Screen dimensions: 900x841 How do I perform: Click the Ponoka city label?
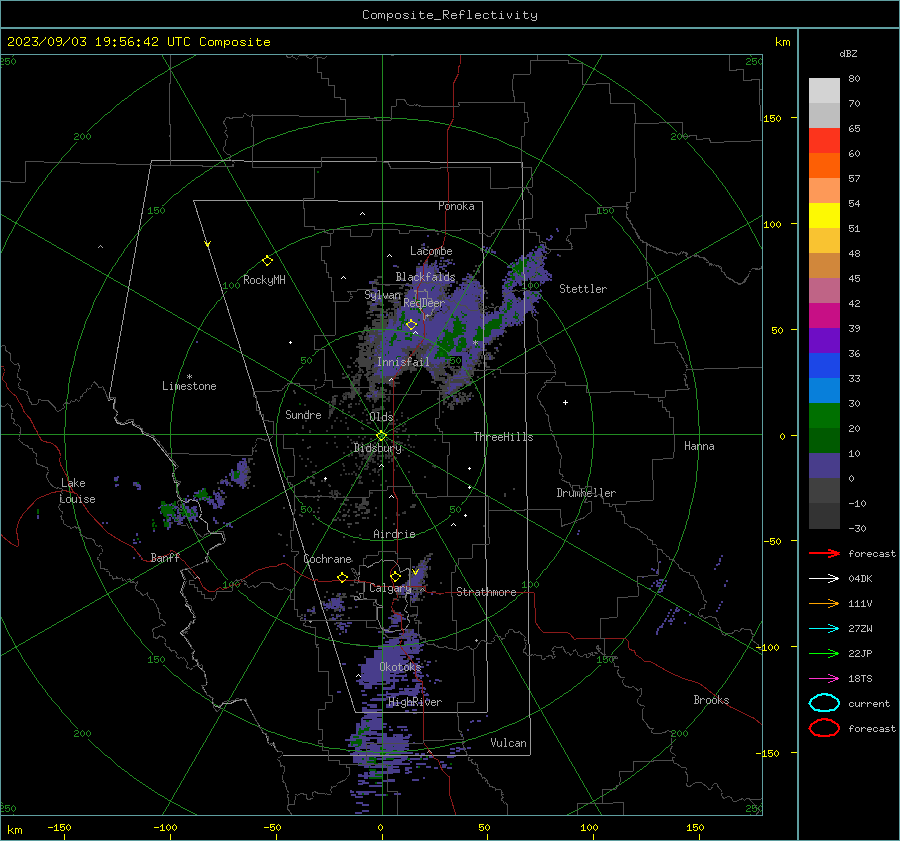click(x=456, y=206)
